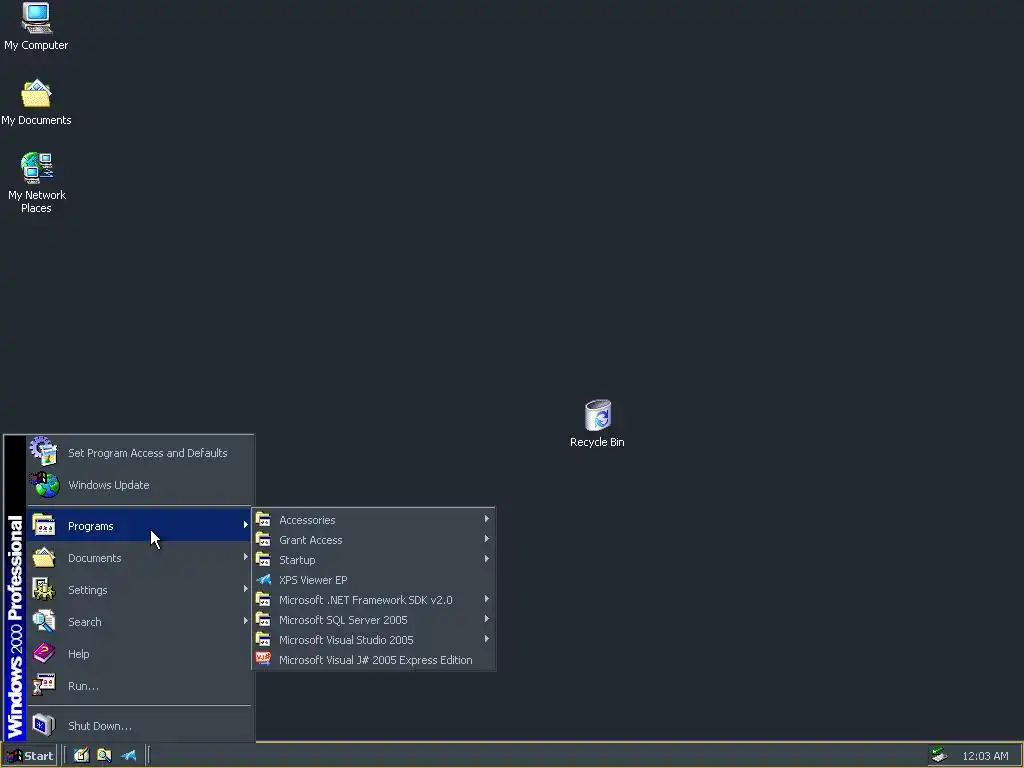
Task: Click the taskbar clock showing 12:03 AM
Action: (x=985, y=756)
